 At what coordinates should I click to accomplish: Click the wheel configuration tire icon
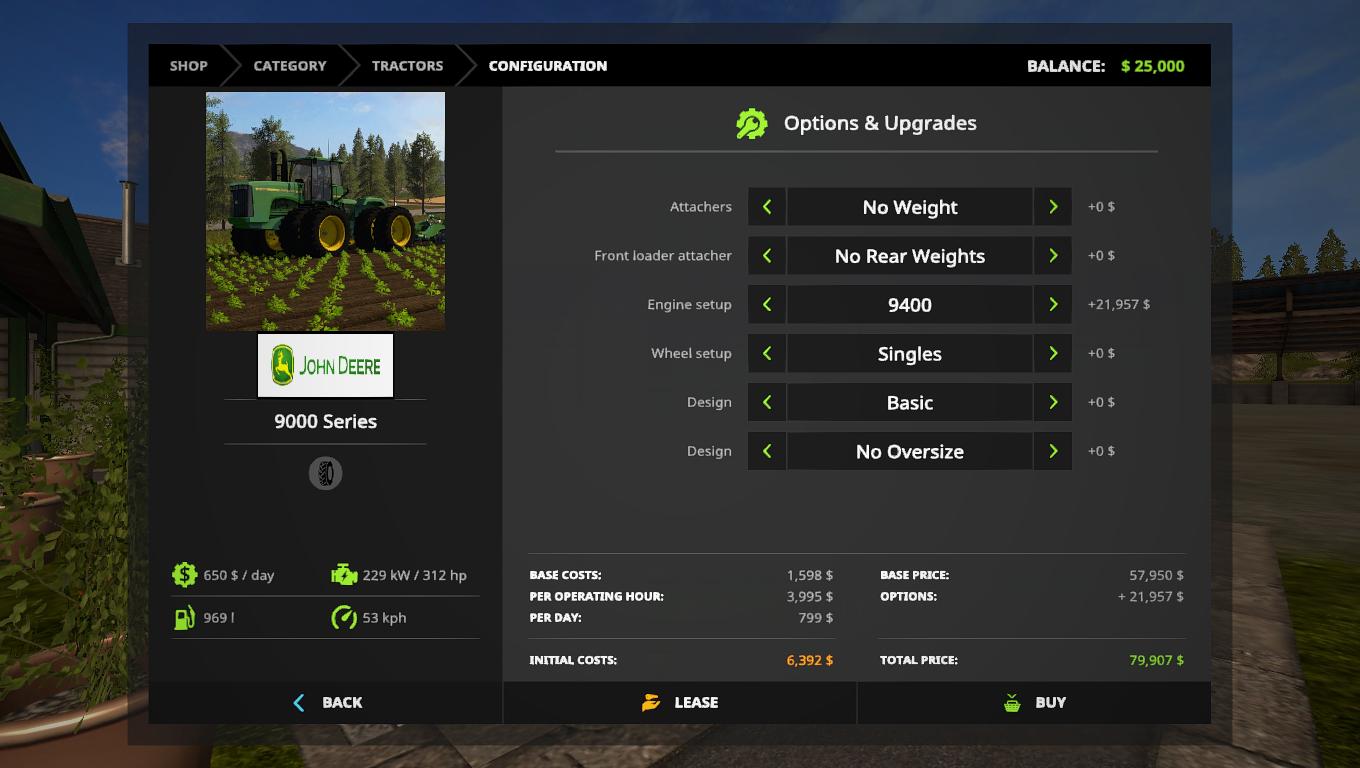pyautogui.click(x=325, y=473)
